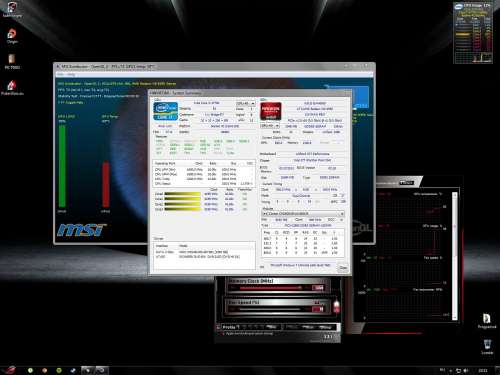Click the Memory Clock slider in Afterburner
The image size is (500, 375).
point(272,288)
